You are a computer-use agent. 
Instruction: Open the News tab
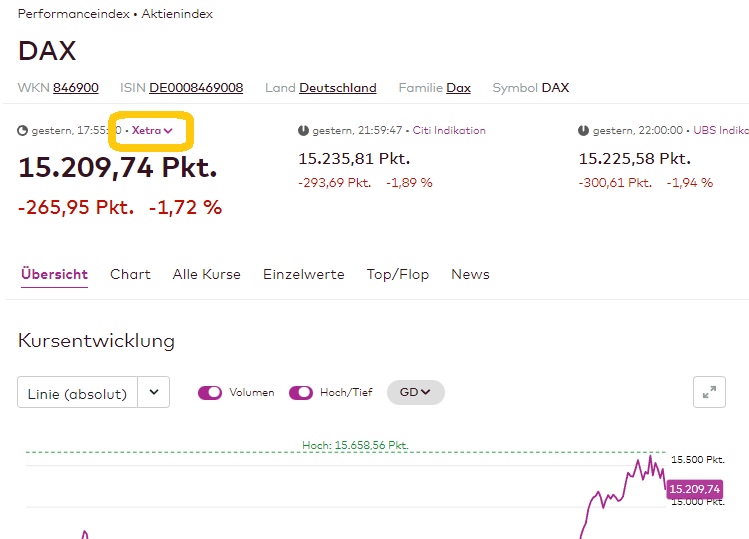coord(470,274)
